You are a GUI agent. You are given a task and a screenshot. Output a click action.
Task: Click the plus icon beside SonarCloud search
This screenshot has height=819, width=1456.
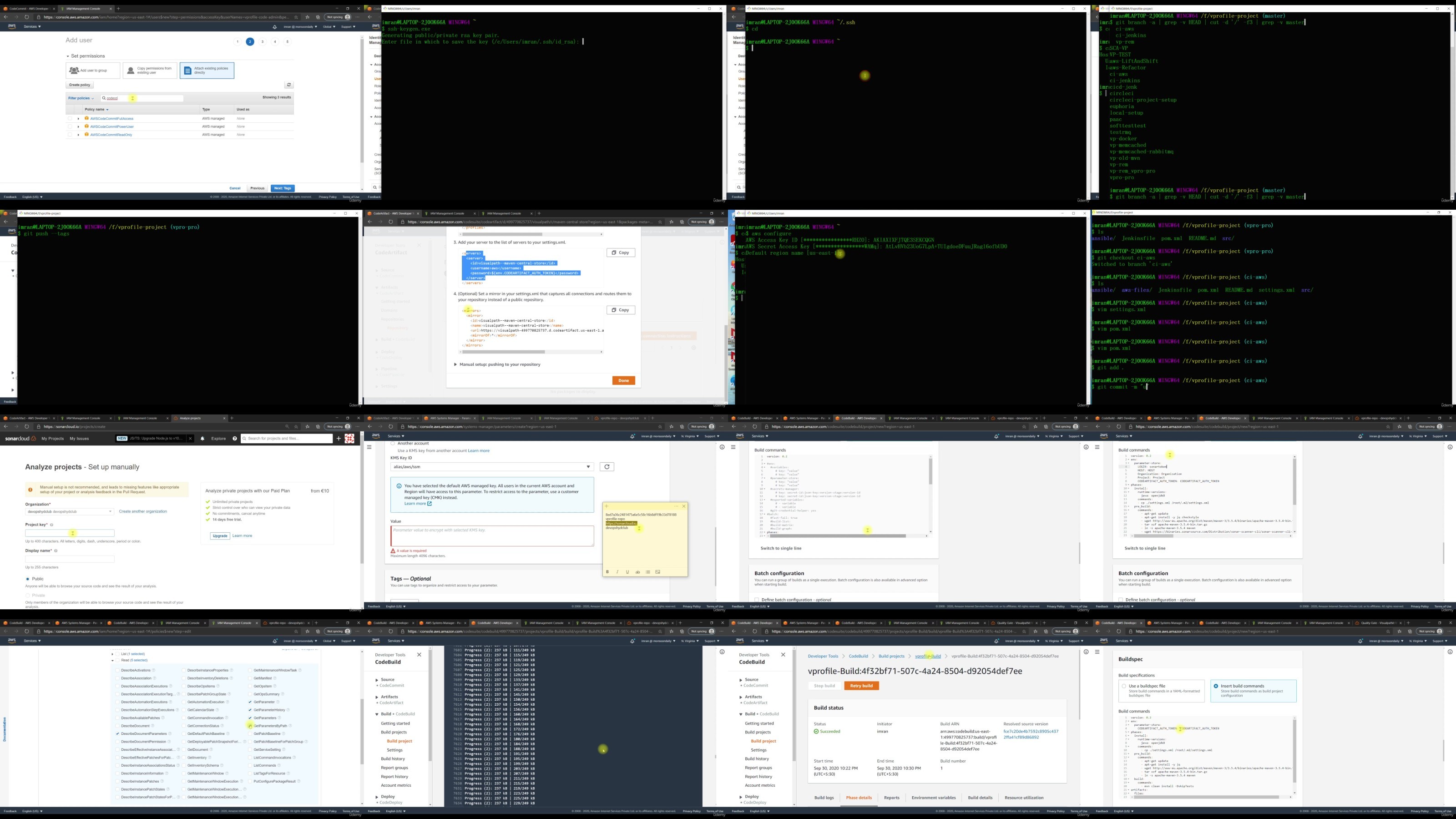tap(339, 439)
